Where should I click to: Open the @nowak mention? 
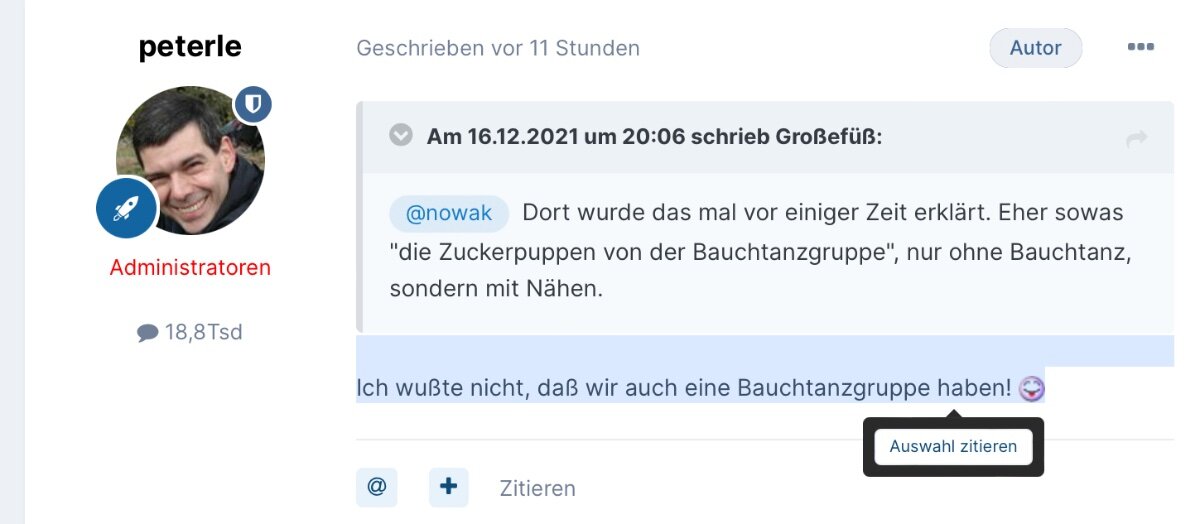[x=449, y=213]
